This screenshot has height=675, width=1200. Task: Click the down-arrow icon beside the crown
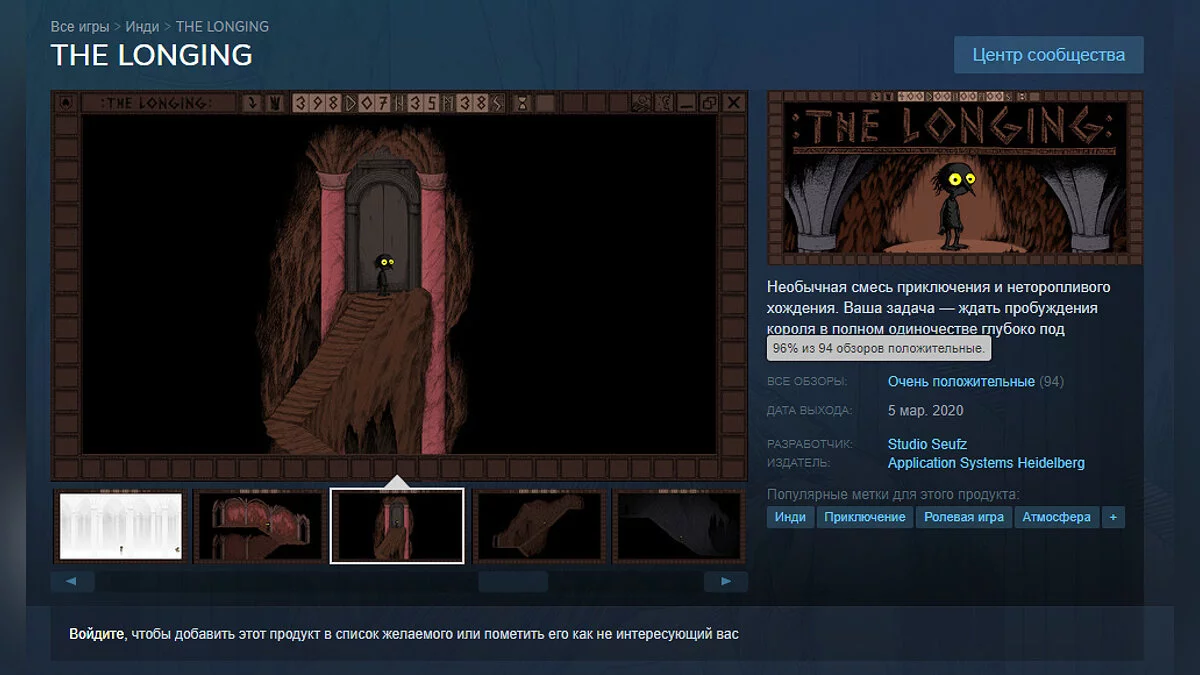coord(252,102)
